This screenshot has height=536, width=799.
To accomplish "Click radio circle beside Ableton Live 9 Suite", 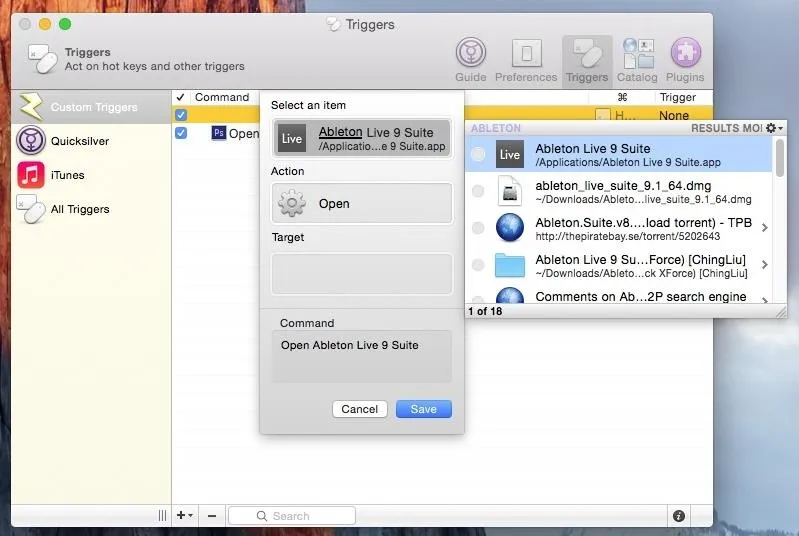I will 478,154.
